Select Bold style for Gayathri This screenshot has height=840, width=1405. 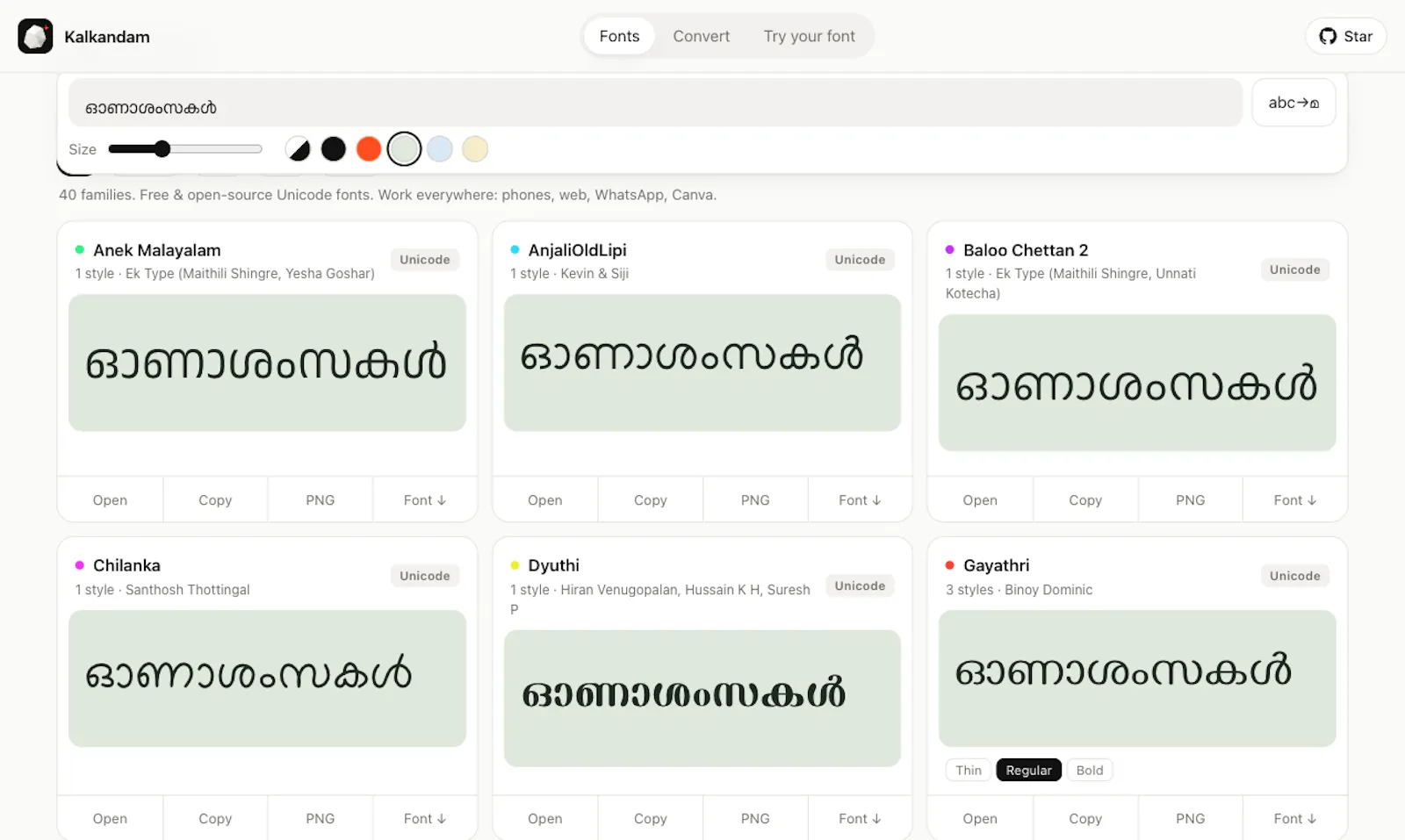(x=1090, y=771)
